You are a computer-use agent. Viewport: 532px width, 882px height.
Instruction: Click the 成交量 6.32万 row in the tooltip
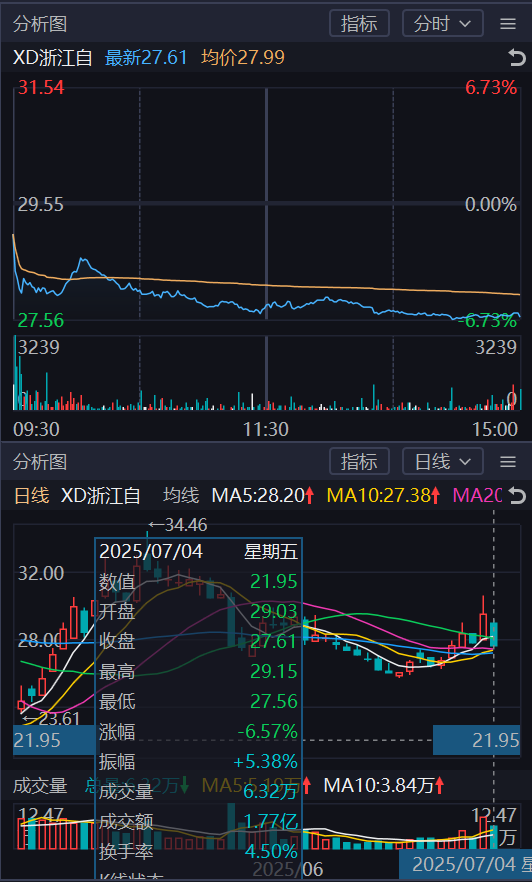(198, 792)
